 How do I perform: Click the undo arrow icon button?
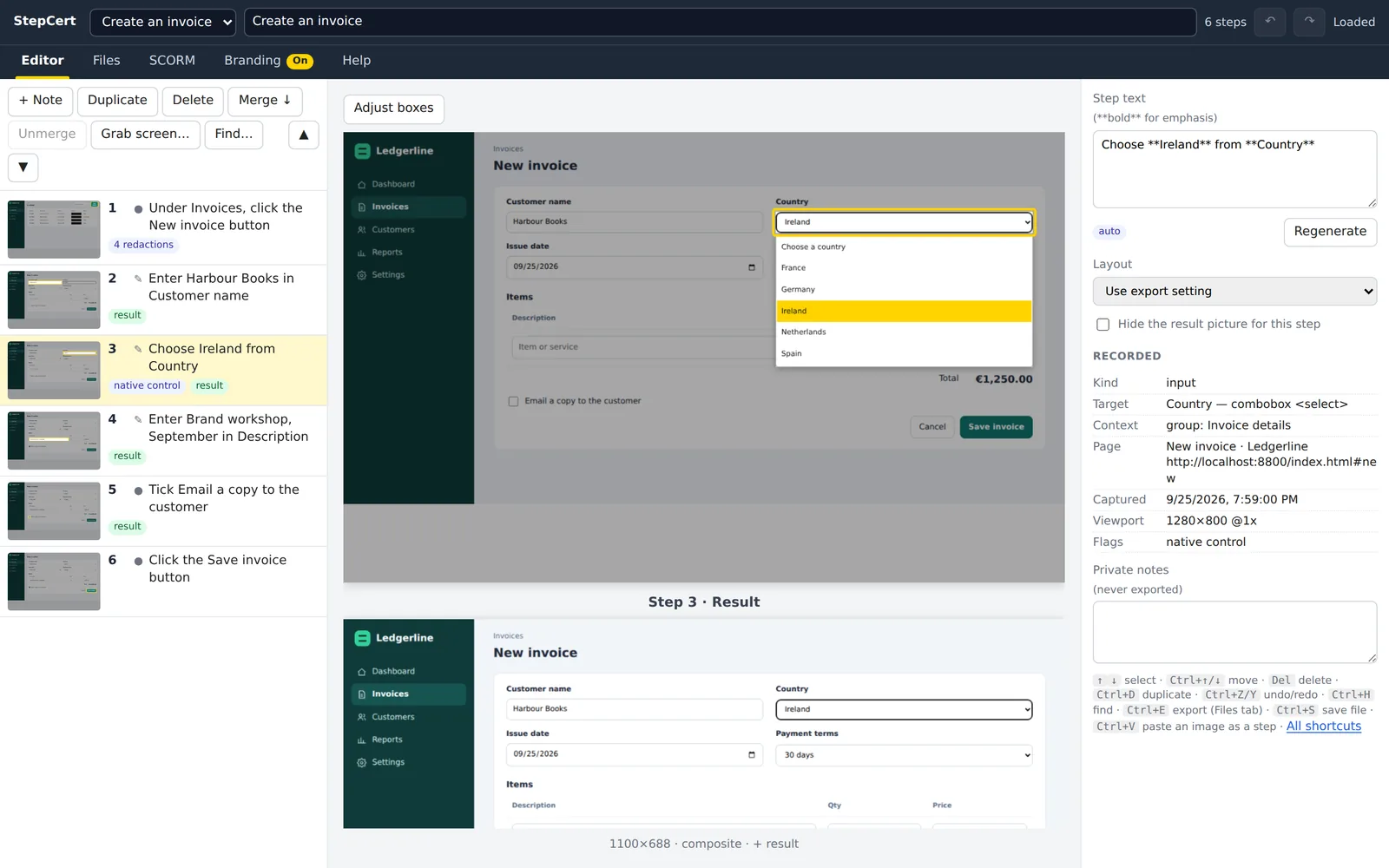1270,22
